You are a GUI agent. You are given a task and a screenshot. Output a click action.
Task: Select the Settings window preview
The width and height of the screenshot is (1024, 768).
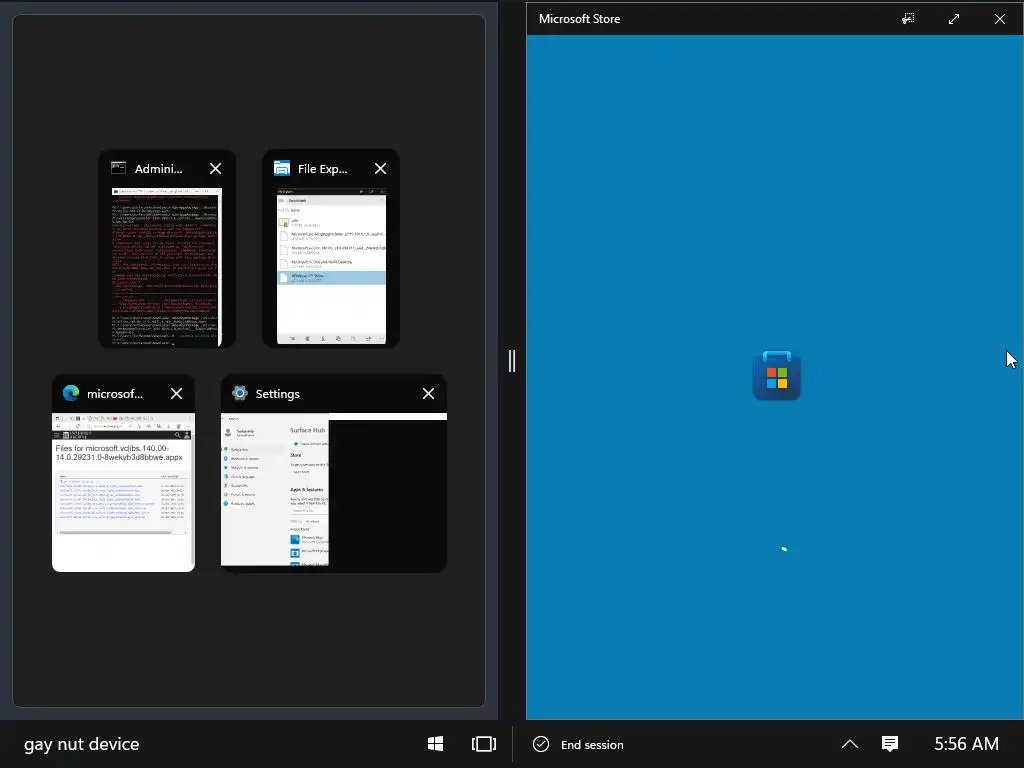334,492
